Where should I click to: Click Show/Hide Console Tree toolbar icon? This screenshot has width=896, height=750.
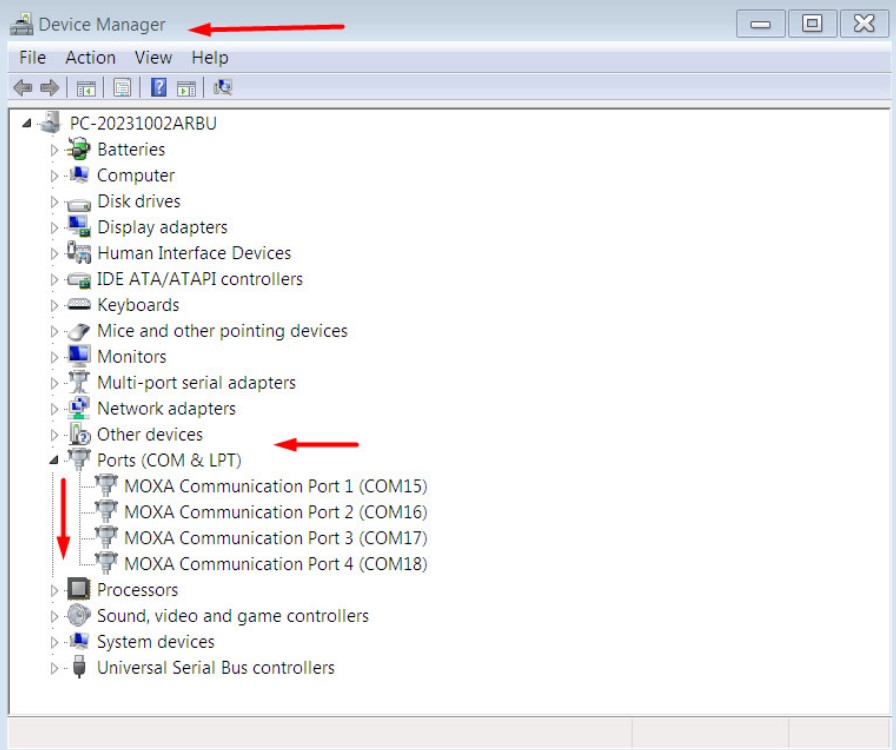pos(86,88)
